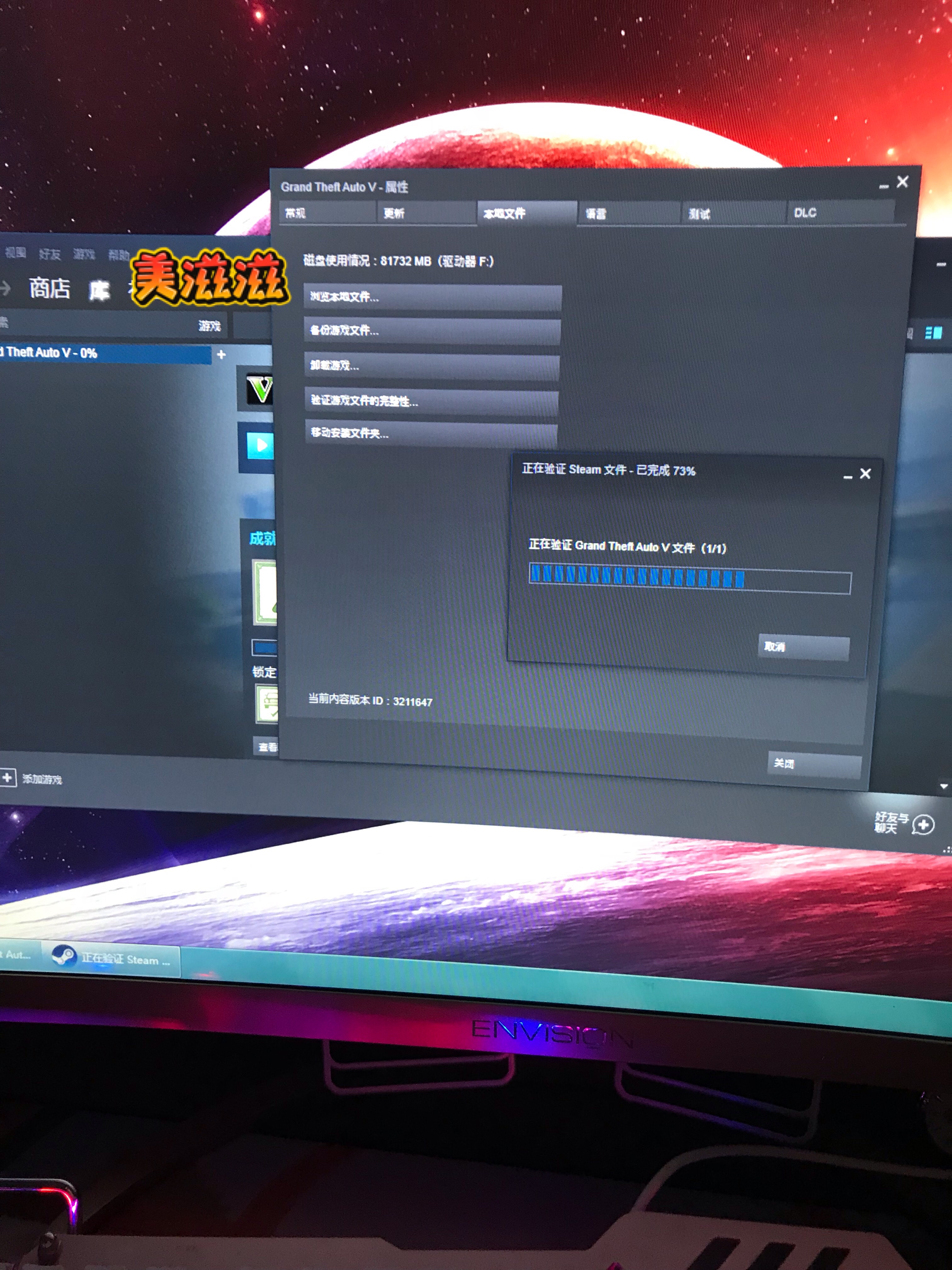Screen dimensions: 952x1270
Task: Open the 视图 menu in Steam
Action: 15,253
